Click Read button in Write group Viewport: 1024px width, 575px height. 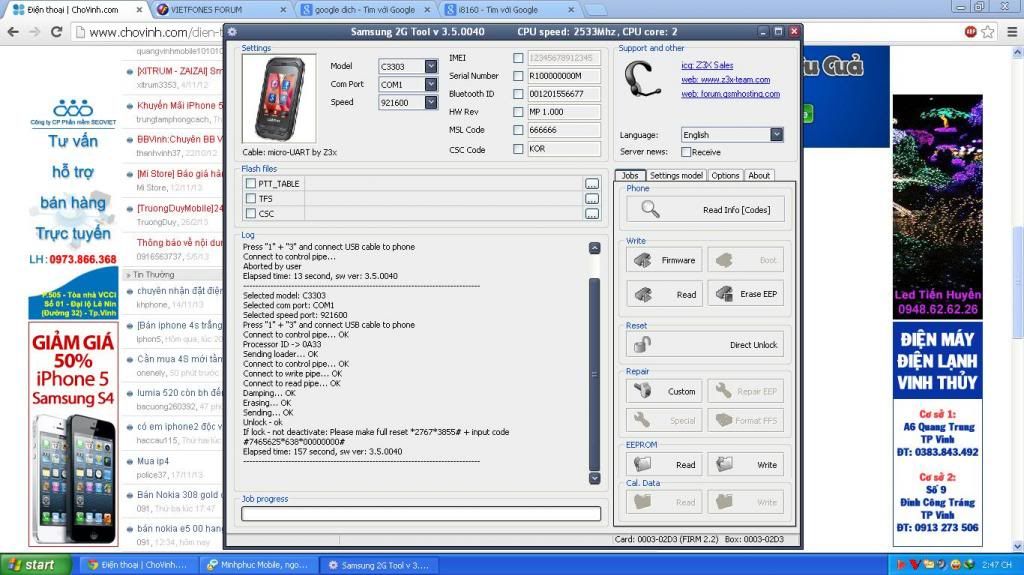[x=664, y=294]
